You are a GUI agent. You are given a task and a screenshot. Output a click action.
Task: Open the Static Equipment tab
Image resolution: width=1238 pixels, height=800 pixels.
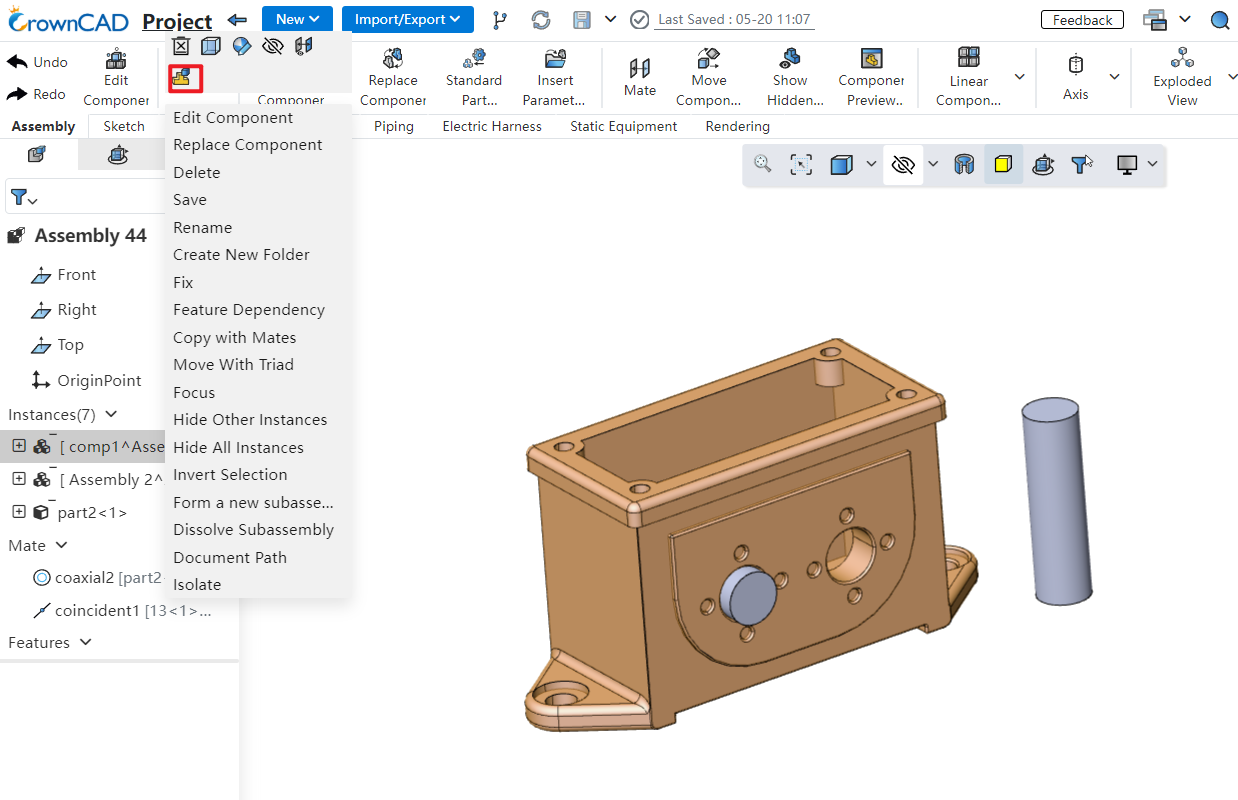tap(623, 126)
